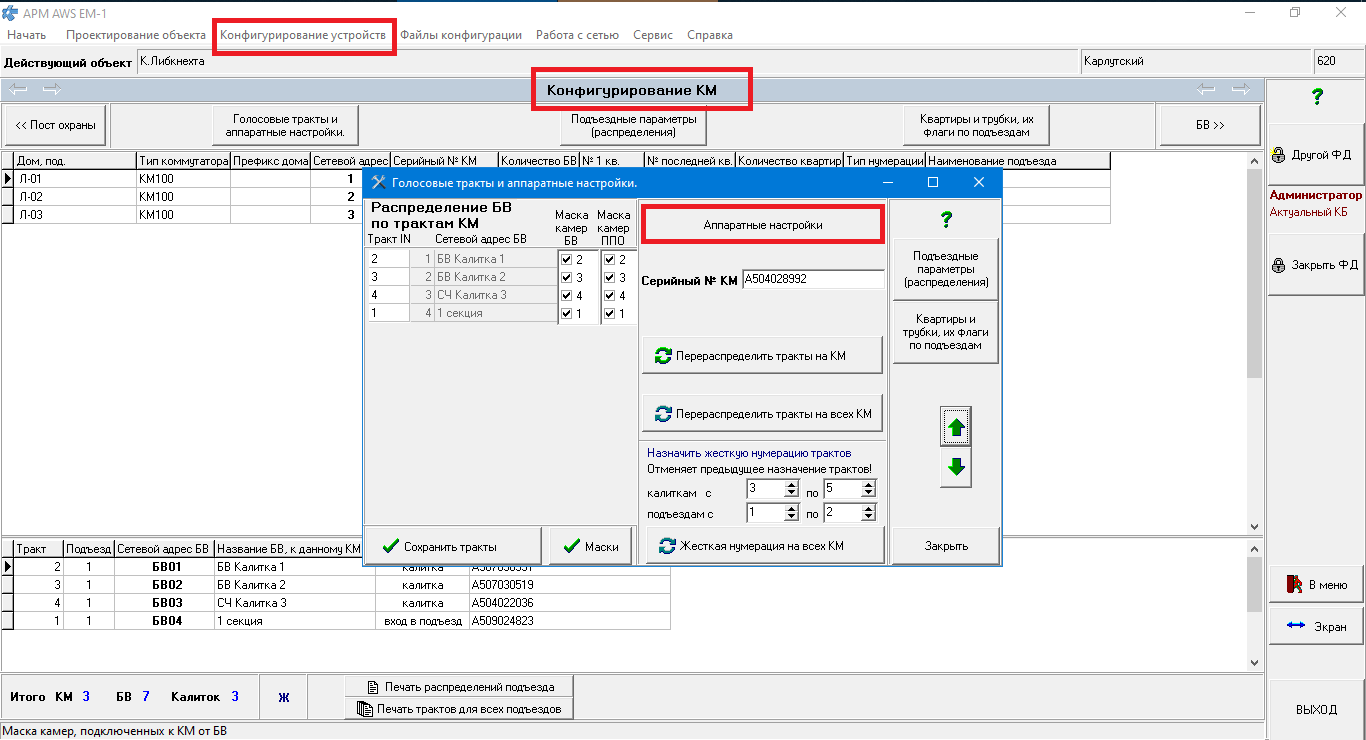Move up with the green up arrow
The height and width of the screenshot is (740, 1366).
[x=956, y=427]
